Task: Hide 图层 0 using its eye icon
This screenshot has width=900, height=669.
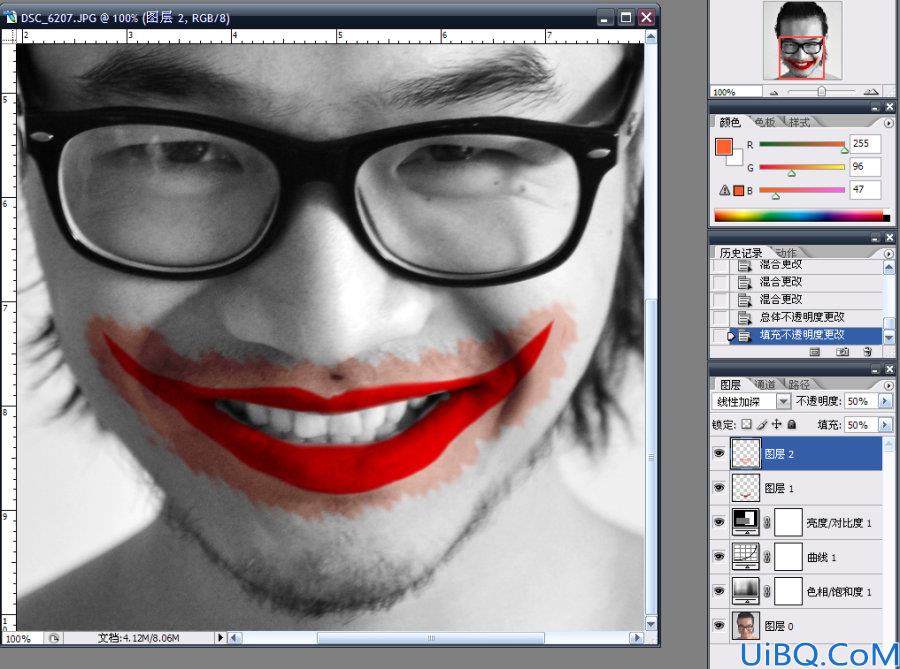Action: pyautogui.click(x=719, y=625)
